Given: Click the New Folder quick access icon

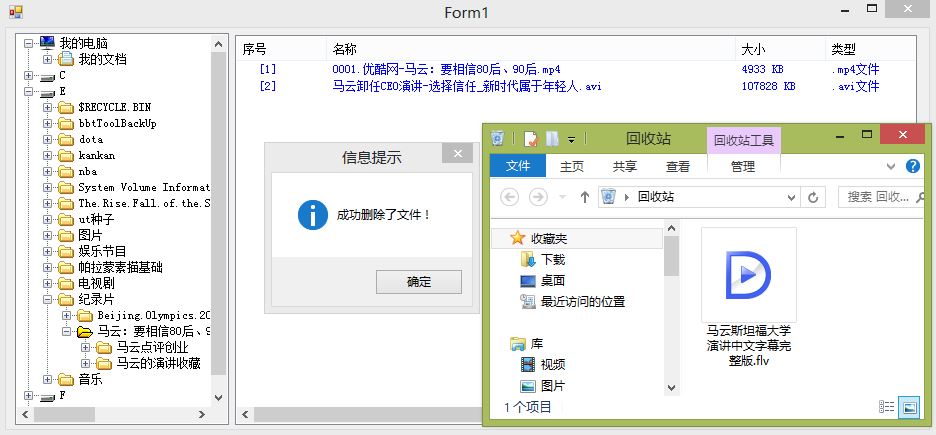Looking at the screenshot, I should click(x=552, y=139).
